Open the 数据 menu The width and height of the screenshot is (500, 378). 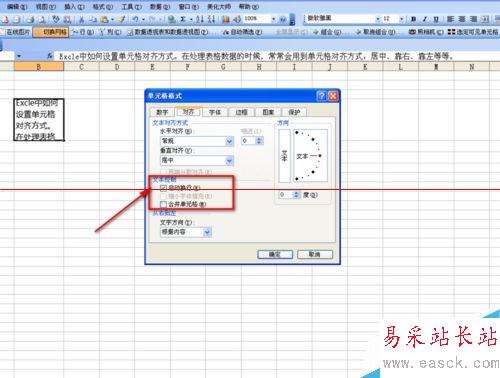(x=160, y=7)
